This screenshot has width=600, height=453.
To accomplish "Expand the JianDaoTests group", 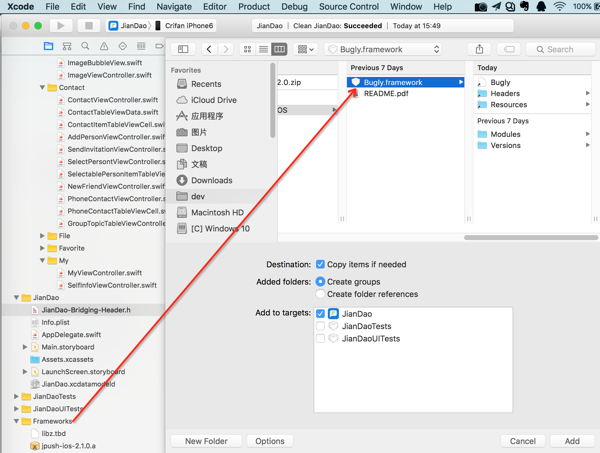I will click(x=16, y=396).
